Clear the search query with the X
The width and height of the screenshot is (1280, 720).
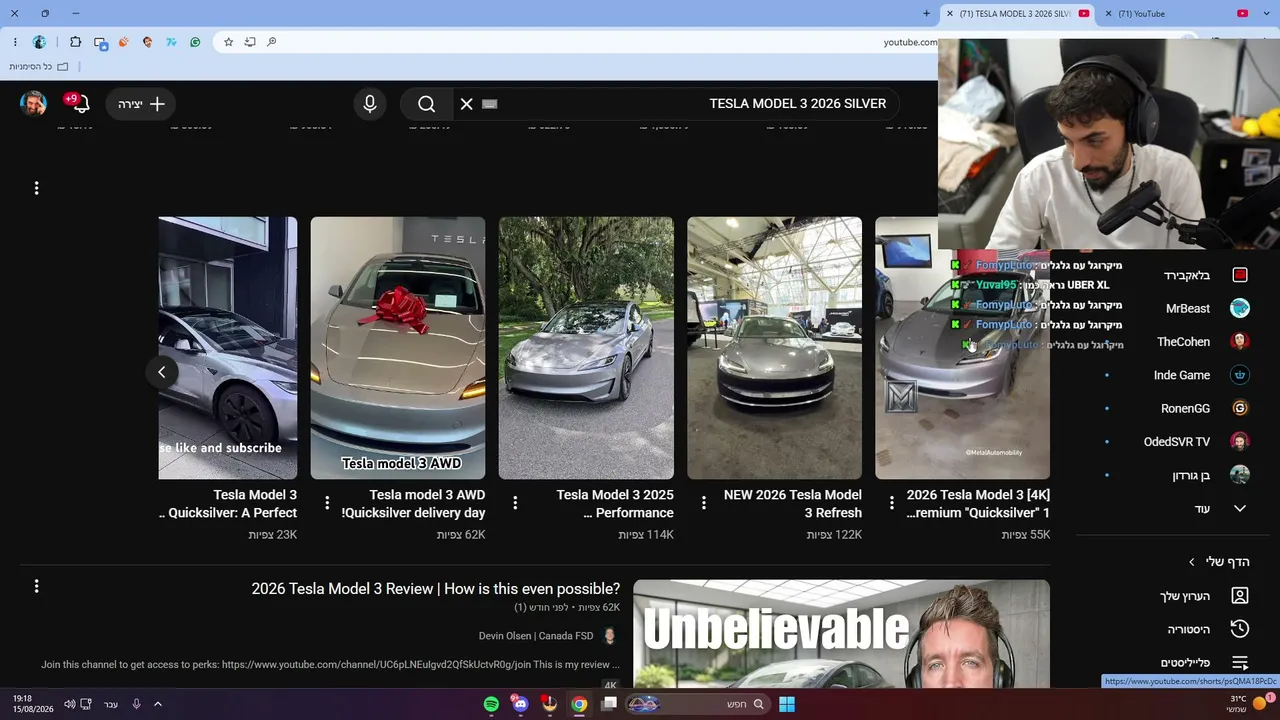466,104
